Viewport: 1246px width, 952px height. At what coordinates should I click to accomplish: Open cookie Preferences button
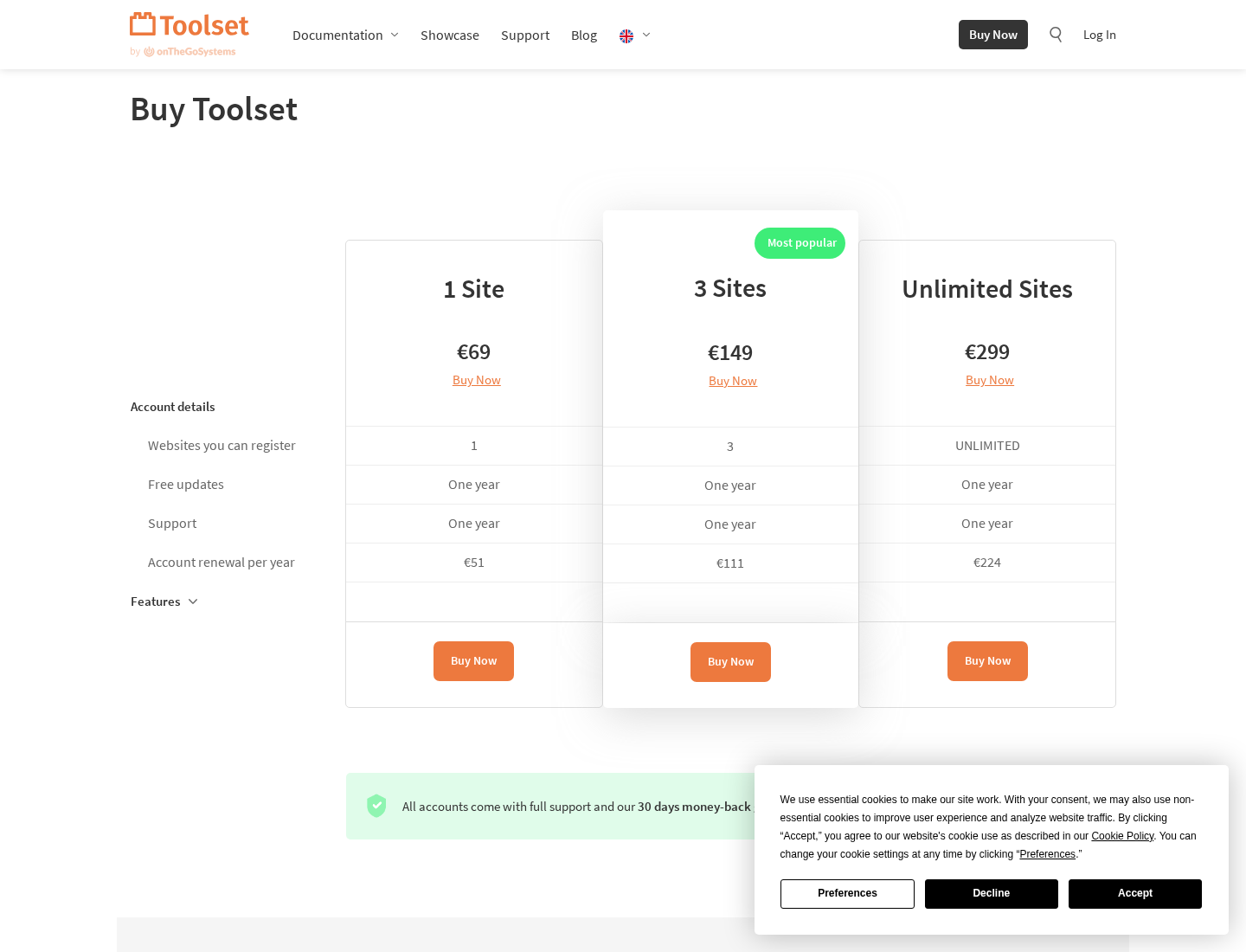(847, 894)
